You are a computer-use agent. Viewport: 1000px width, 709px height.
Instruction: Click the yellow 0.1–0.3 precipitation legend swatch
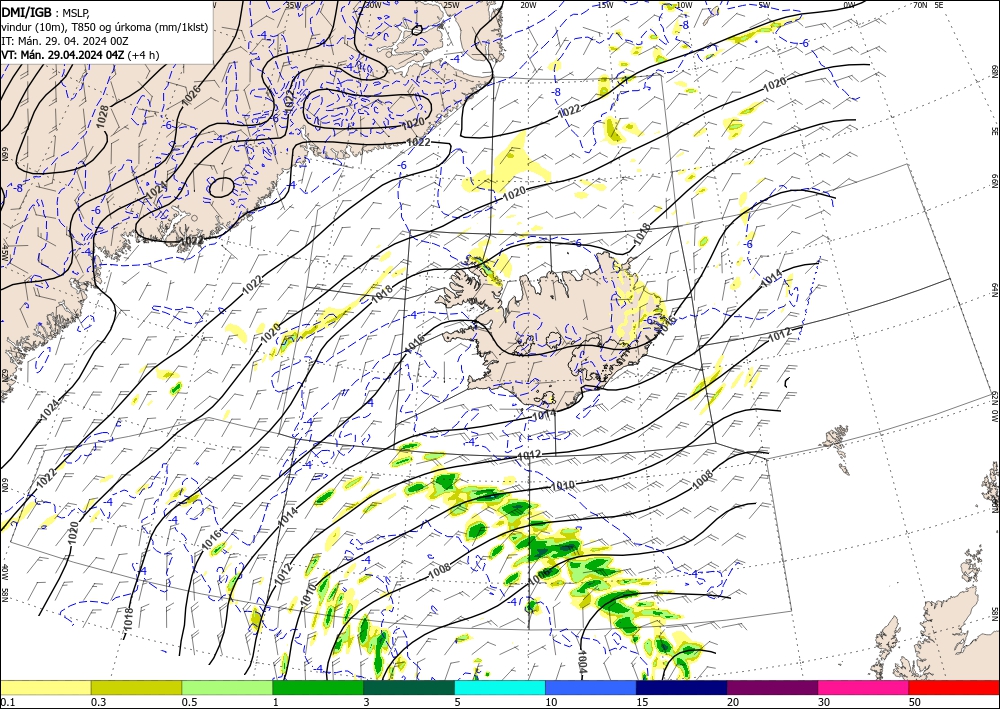45,687
